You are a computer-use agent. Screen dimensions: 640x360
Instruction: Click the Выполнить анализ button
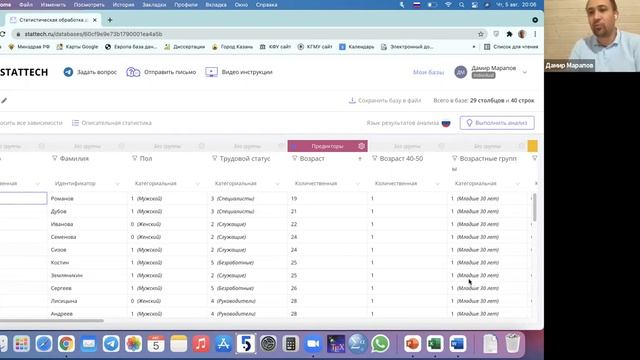tap(497, 123)
